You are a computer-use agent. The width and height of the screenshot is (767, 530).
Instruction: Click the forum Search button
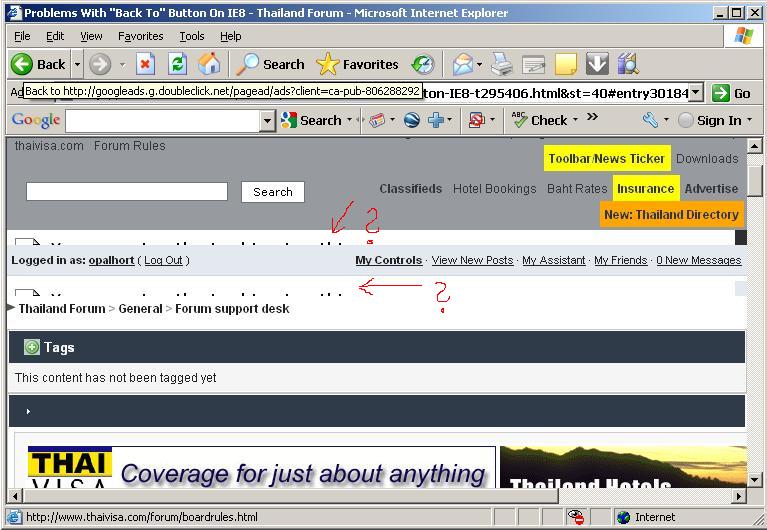[272, 192]
